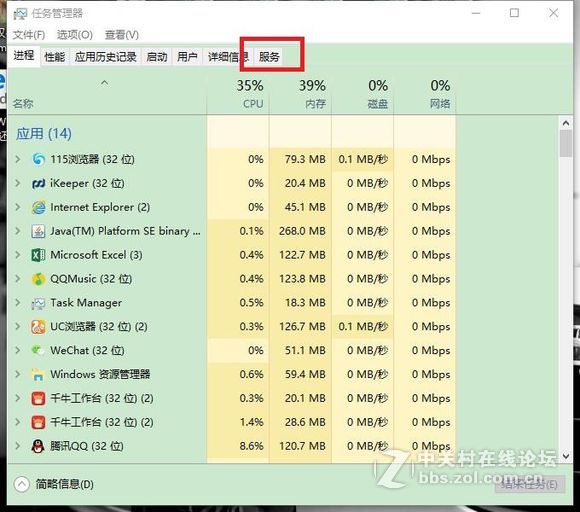The height and width of the screenshot is (512, 580).
Task: Click the 59.4 MB memory value
Action: click(x=305, y=374)
